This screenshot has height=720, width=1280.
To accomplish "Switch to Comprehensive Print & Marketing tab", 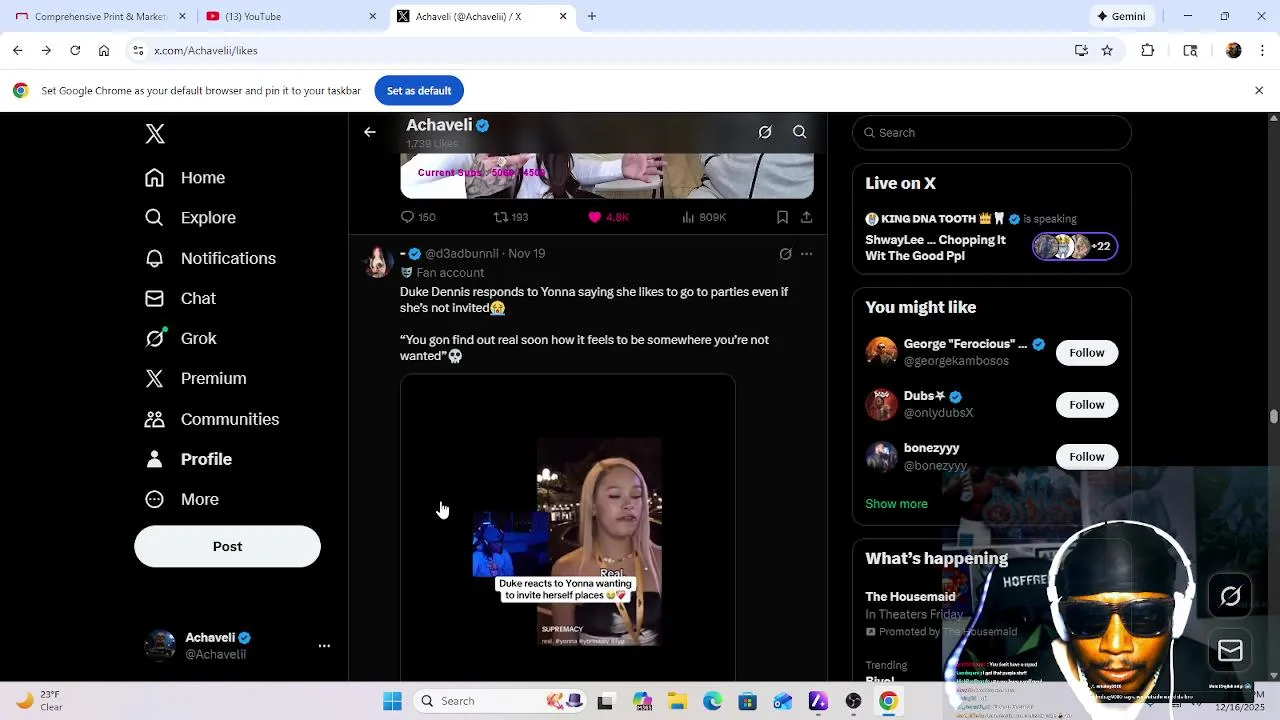I will 100,16.
